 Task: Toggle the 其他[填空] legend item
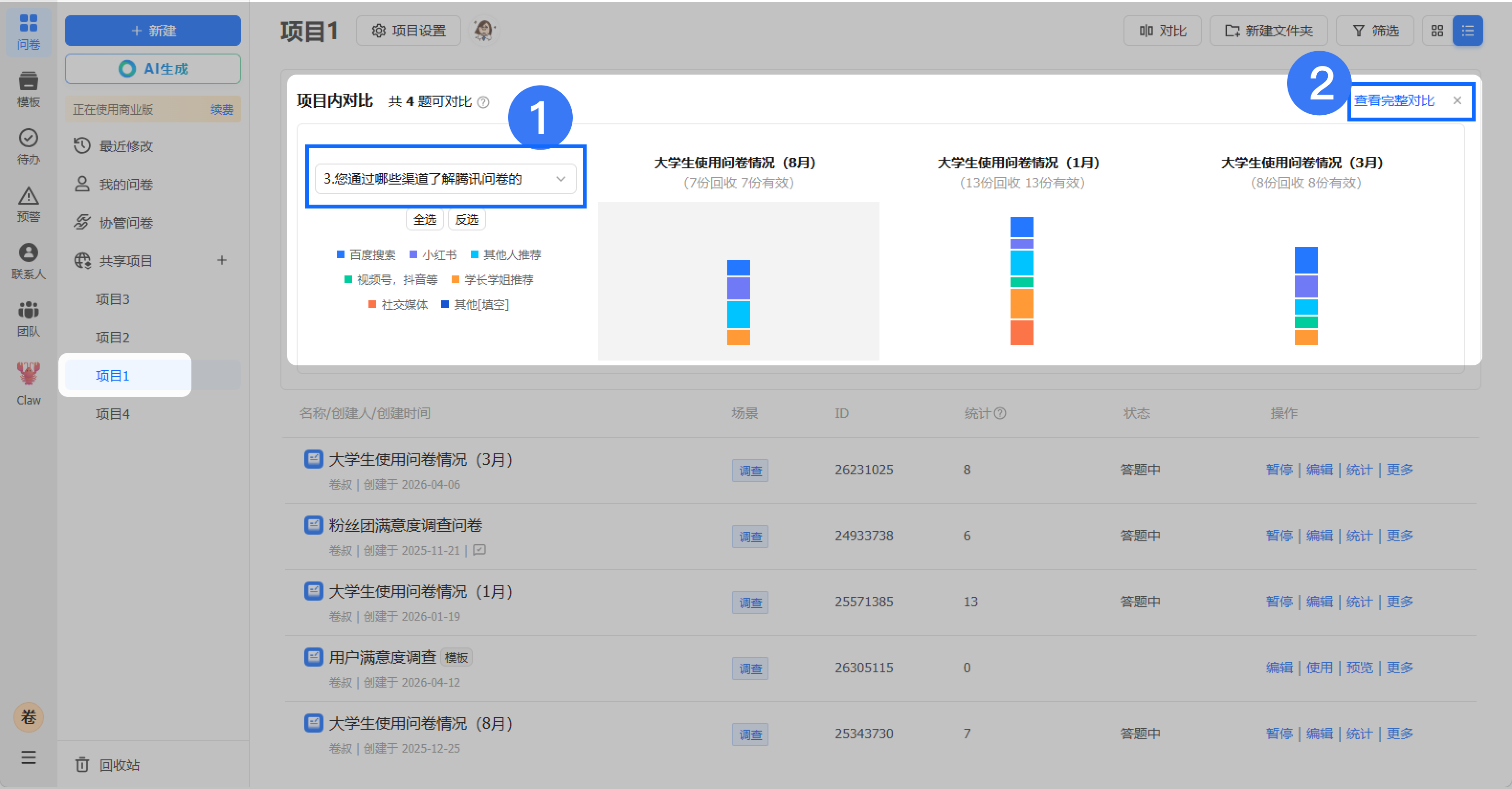pos(475,305)
